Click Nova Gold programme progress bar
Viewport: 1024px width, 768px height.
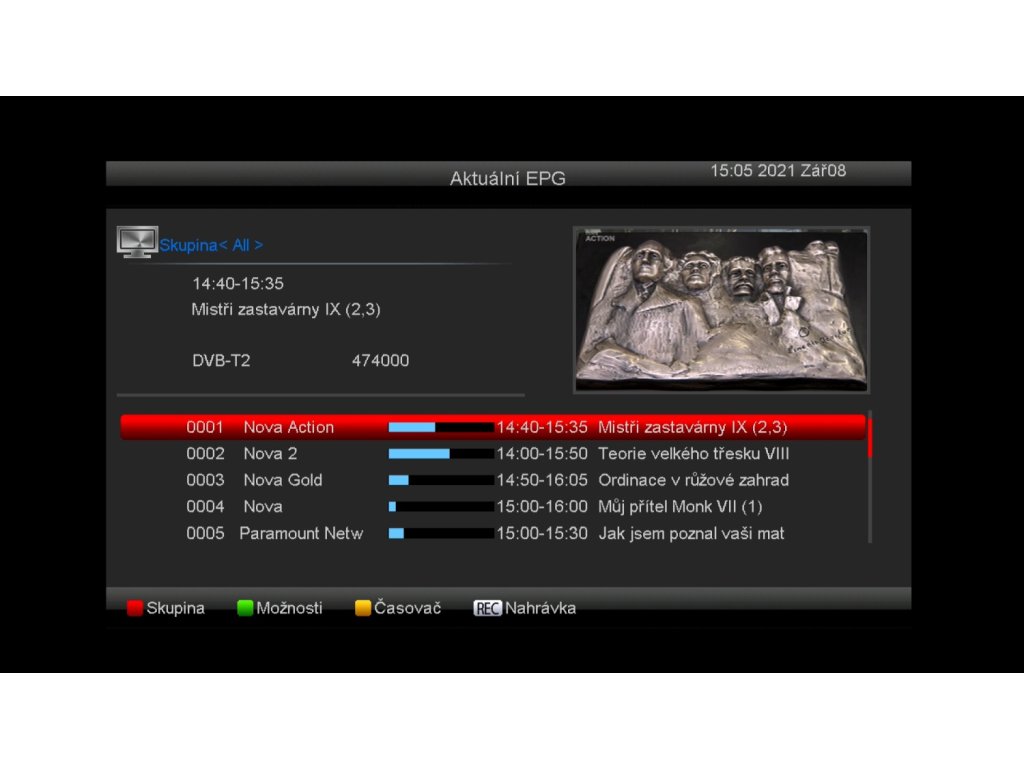[x=441, y=480]
